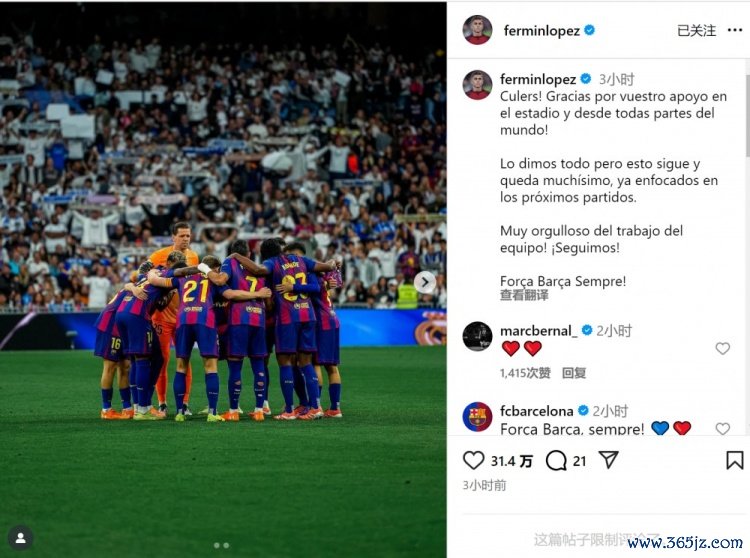The width and height of the screenshot is (750, 558).
Task: Reply to marcbernal_ with 回复
Action: point(574,373)
